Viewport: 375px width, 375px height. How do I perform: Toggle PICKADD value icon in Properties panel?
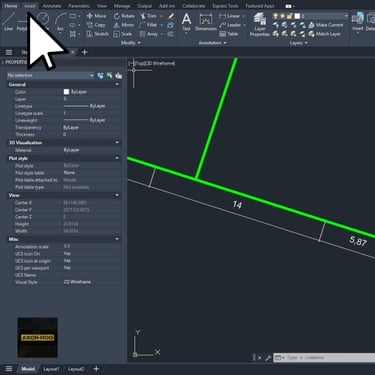pos(100,76)
